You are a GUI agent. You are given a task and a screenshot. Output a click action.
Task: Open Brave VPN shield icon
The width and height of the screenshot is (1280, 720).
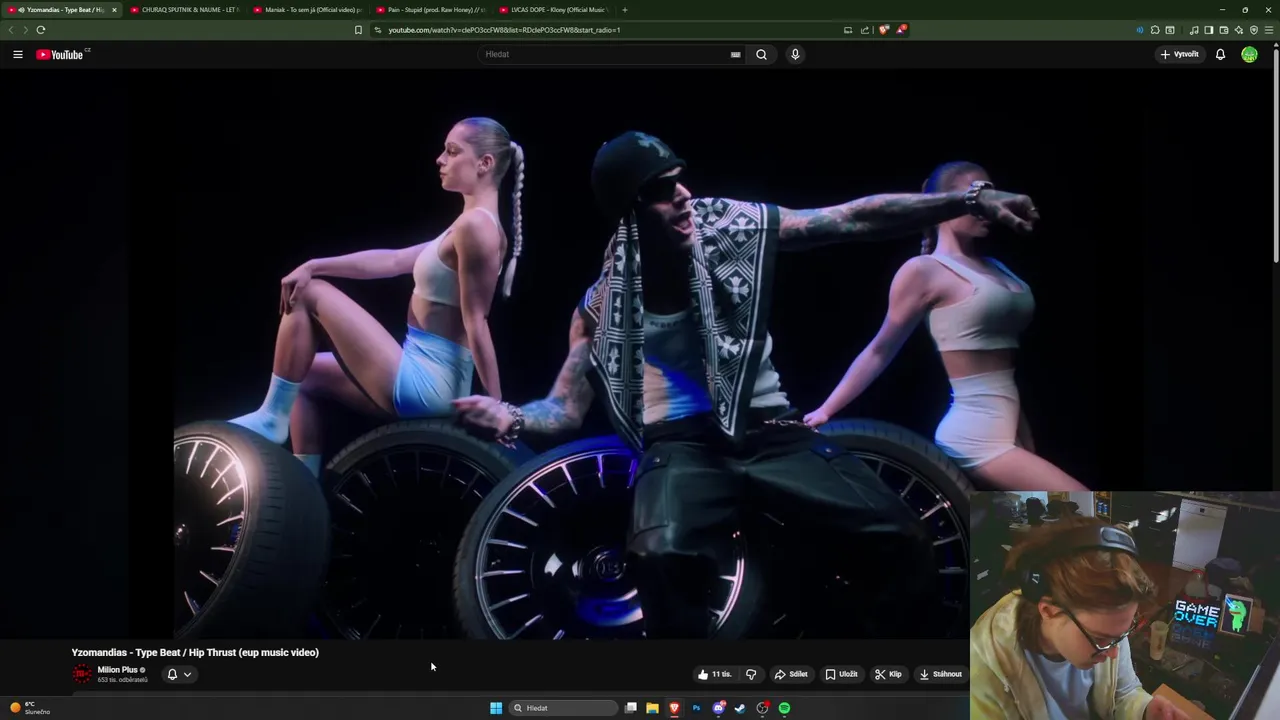1254,30
